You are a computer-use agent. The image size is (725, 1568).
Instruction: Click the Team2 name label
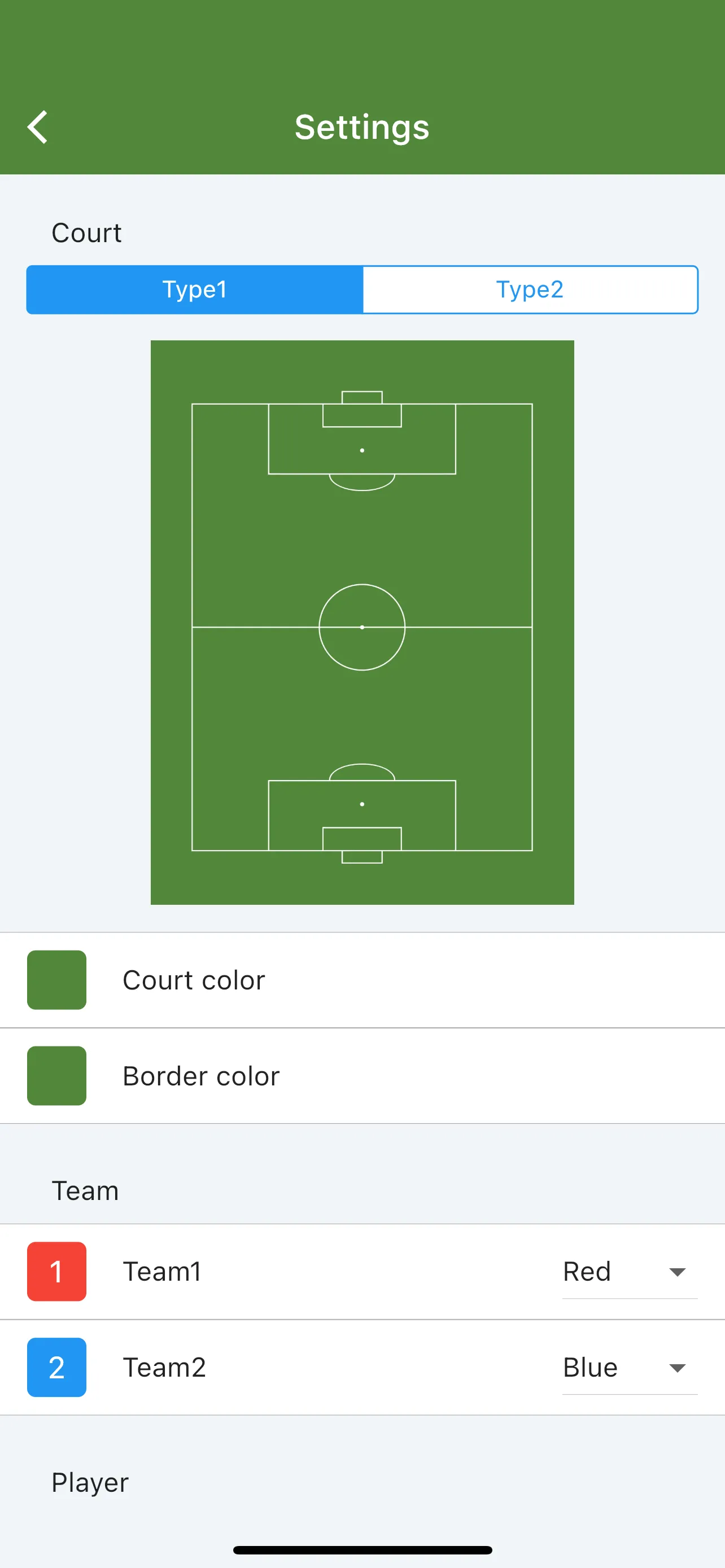pyautogui.click(x=164, y=1367)
